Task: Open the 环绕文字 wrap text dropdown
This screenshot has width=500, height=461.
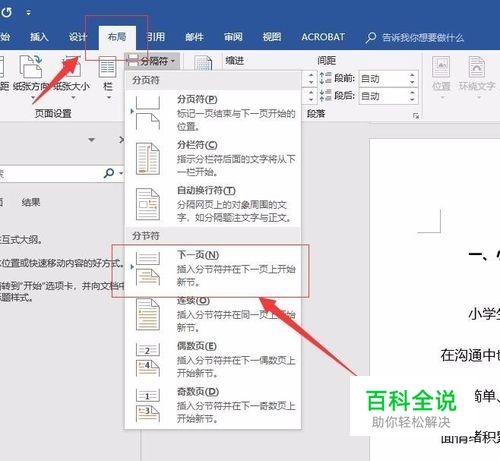Action: (x=477, y=77)
